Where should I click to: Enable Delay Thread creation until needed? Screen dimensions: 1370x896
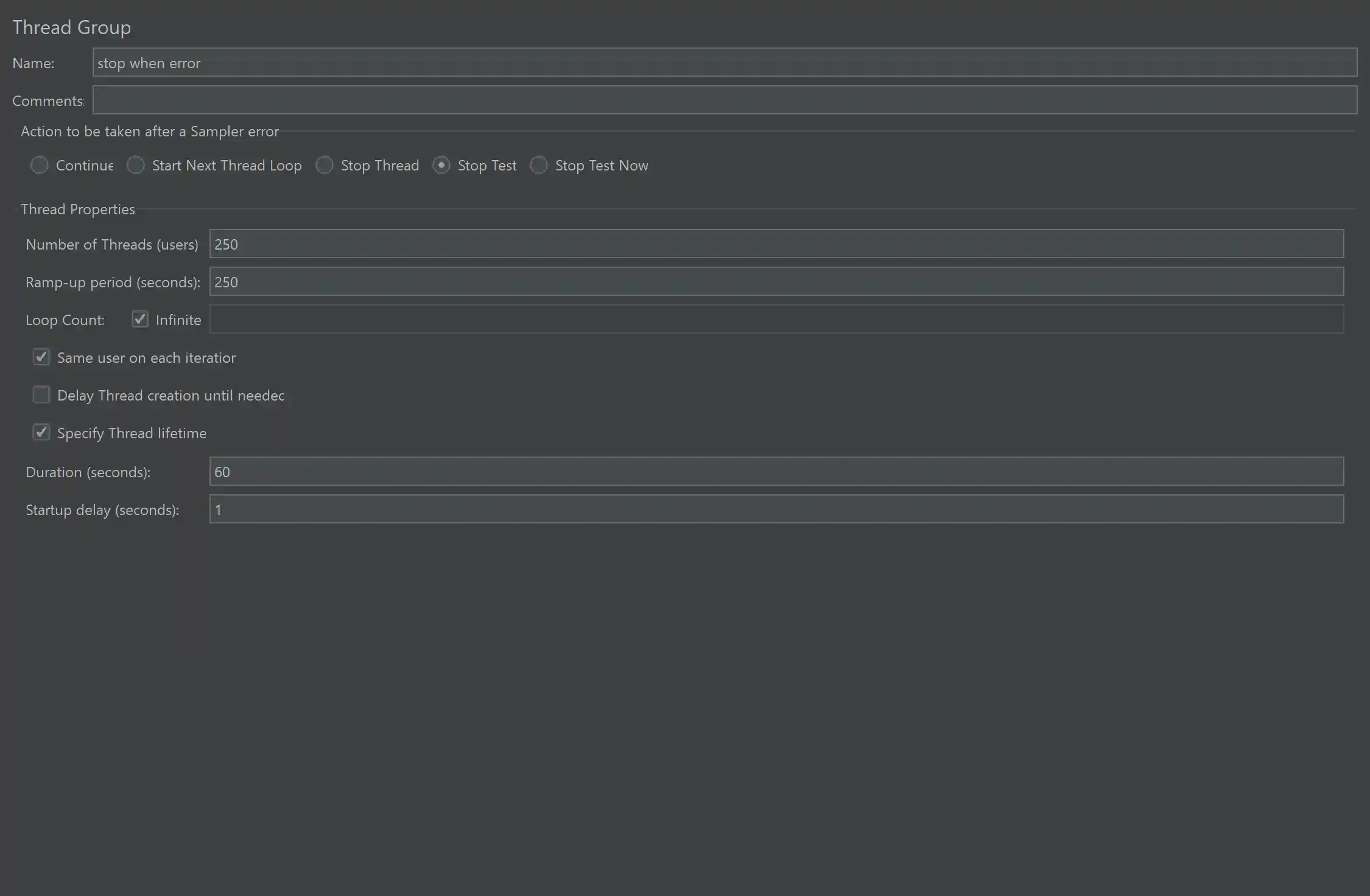[x=41, y=395]
